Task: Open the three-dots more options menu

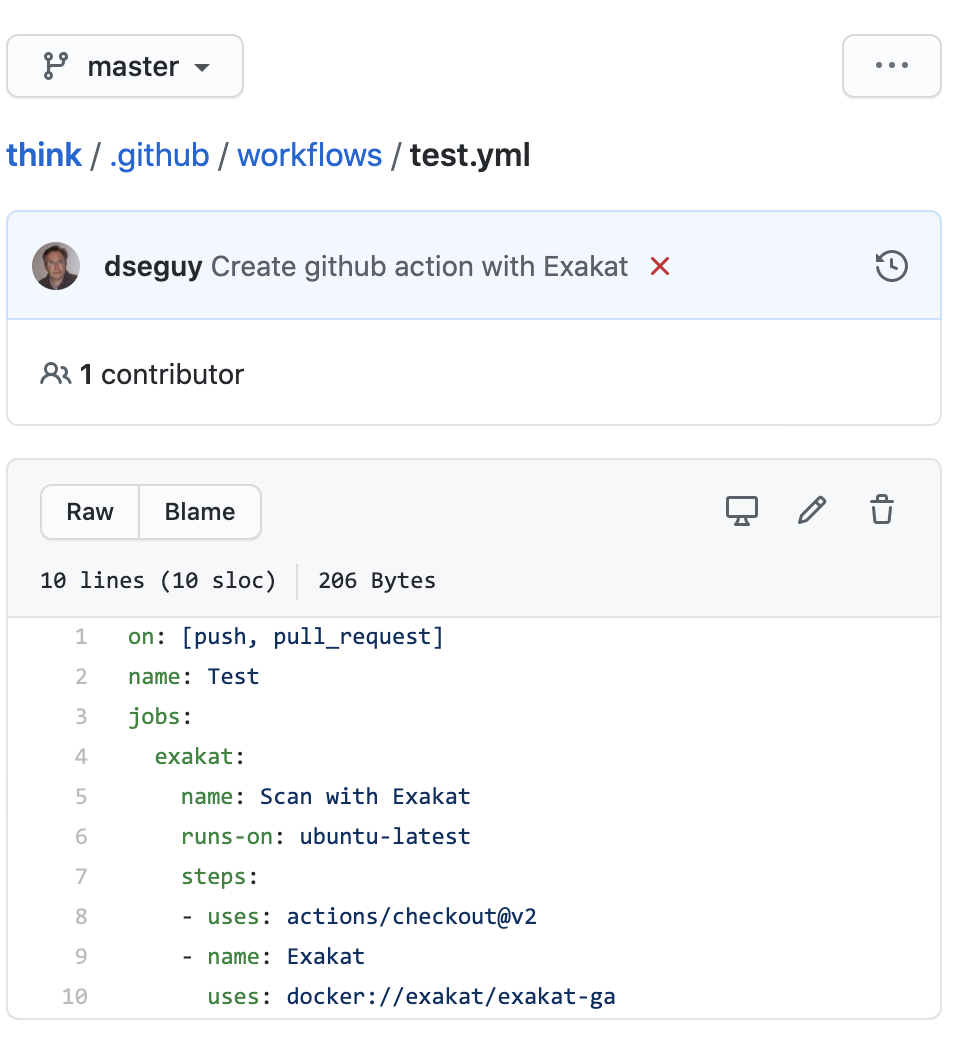Action: point(892,66)
